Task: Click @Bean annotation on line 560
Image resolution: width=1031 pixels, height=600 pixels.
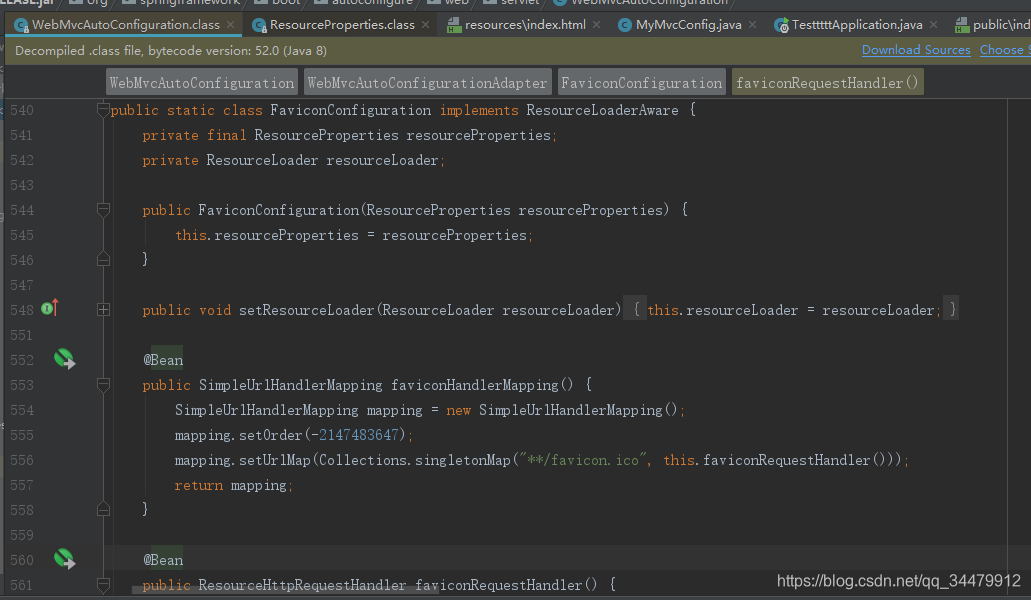Action: (163, 560)
